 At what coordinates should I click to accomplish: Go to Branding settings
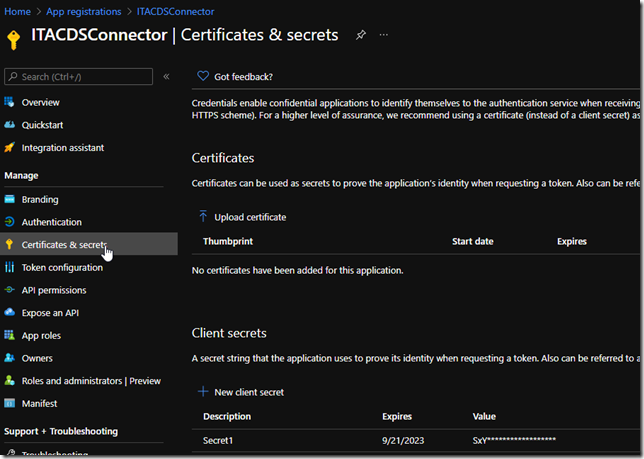40,200
